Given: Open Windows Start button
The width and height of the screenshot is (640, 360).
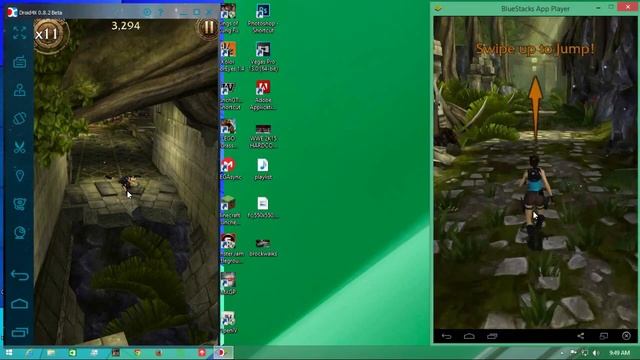Looking at the screenshot, I should (x=8, y=352).
